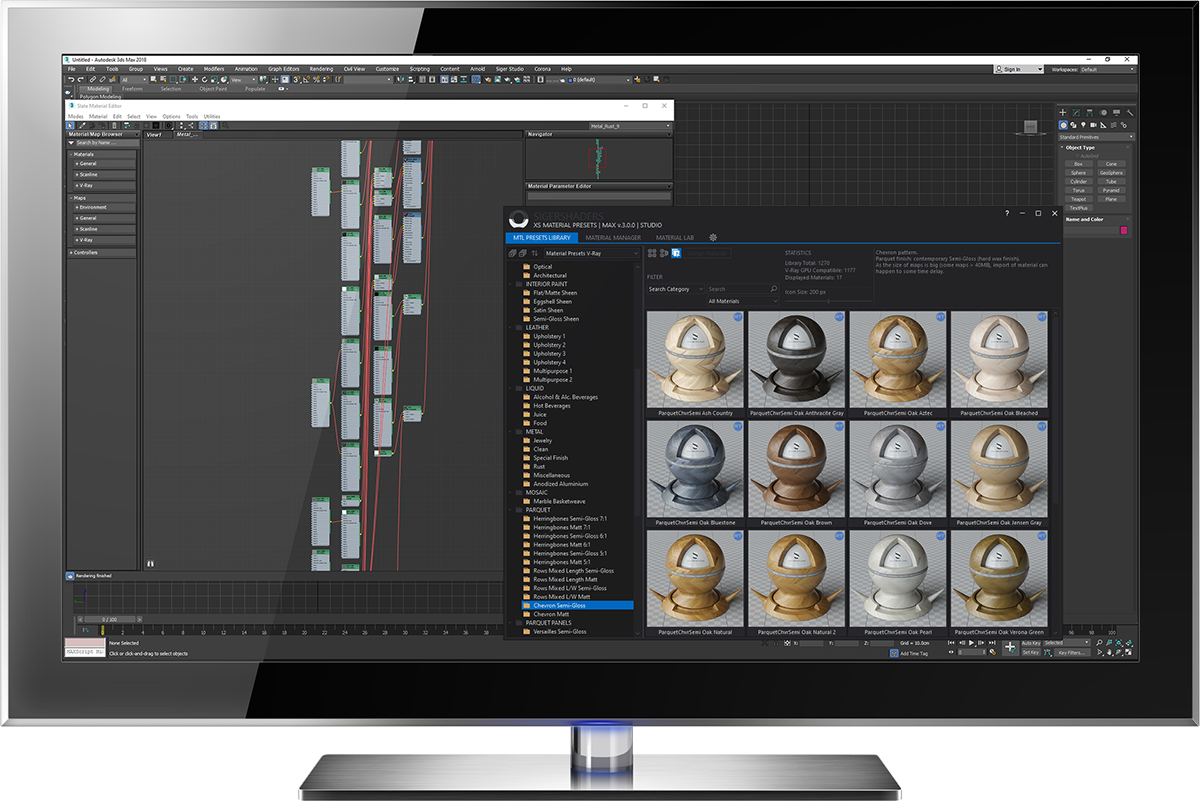Switch thumbnail grid view in presets library
1200x801 pixels.
click(x=651, y=253)
